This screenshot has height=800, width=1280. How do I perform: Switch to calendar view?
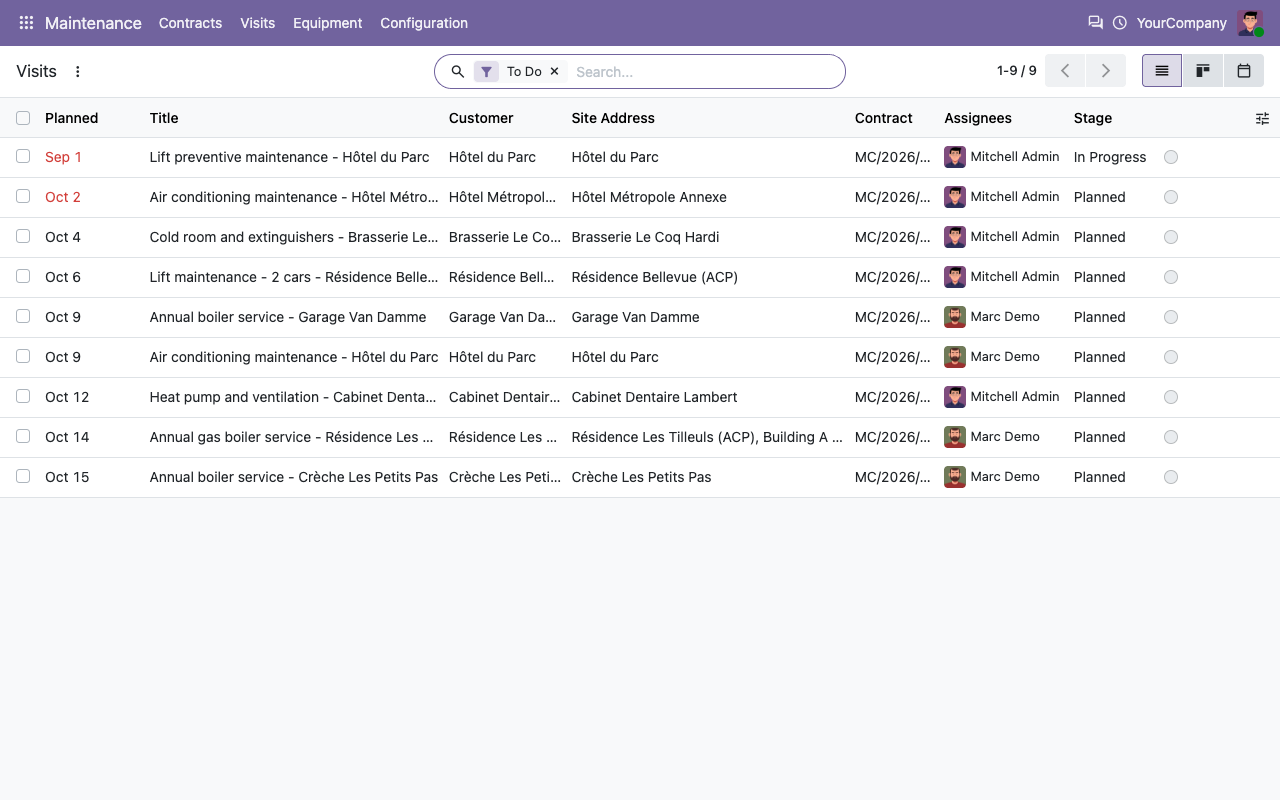click(x=1244, y=71)
